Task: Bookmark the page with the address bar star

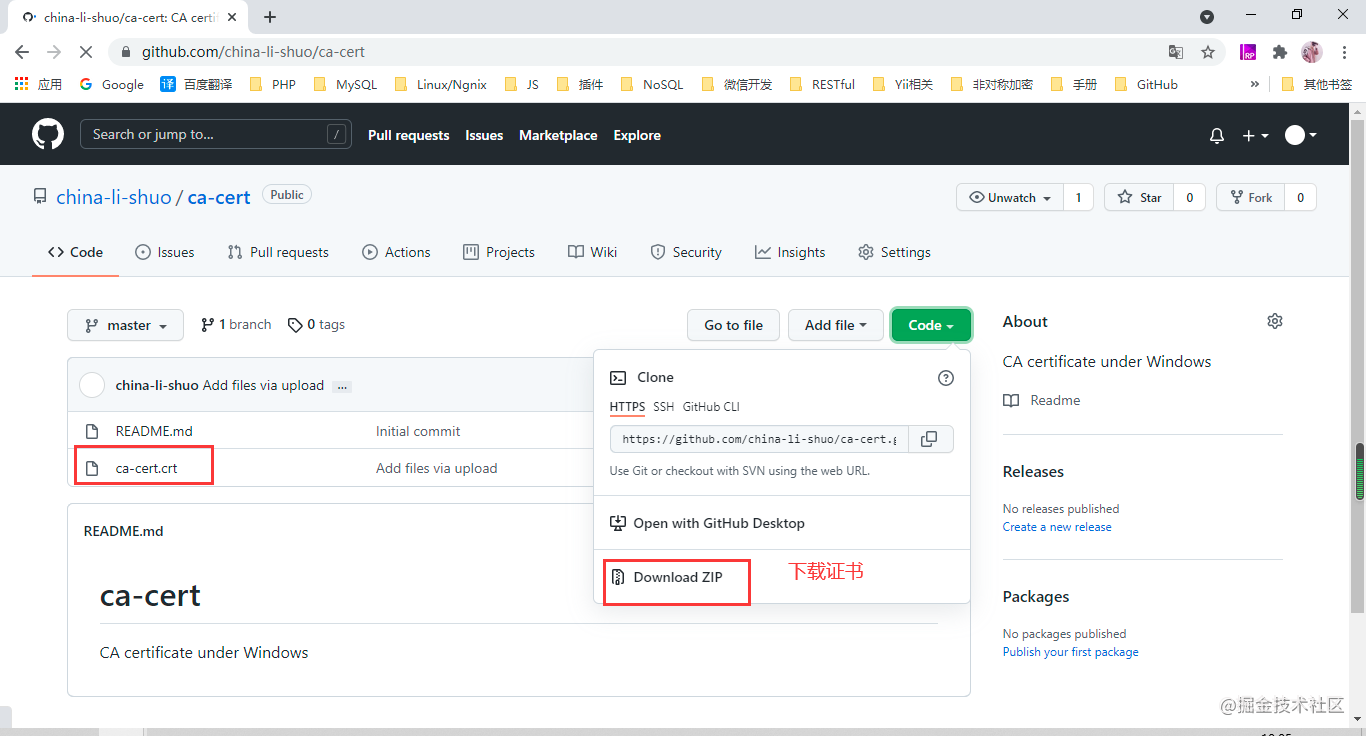Action: click(1207, 50)
